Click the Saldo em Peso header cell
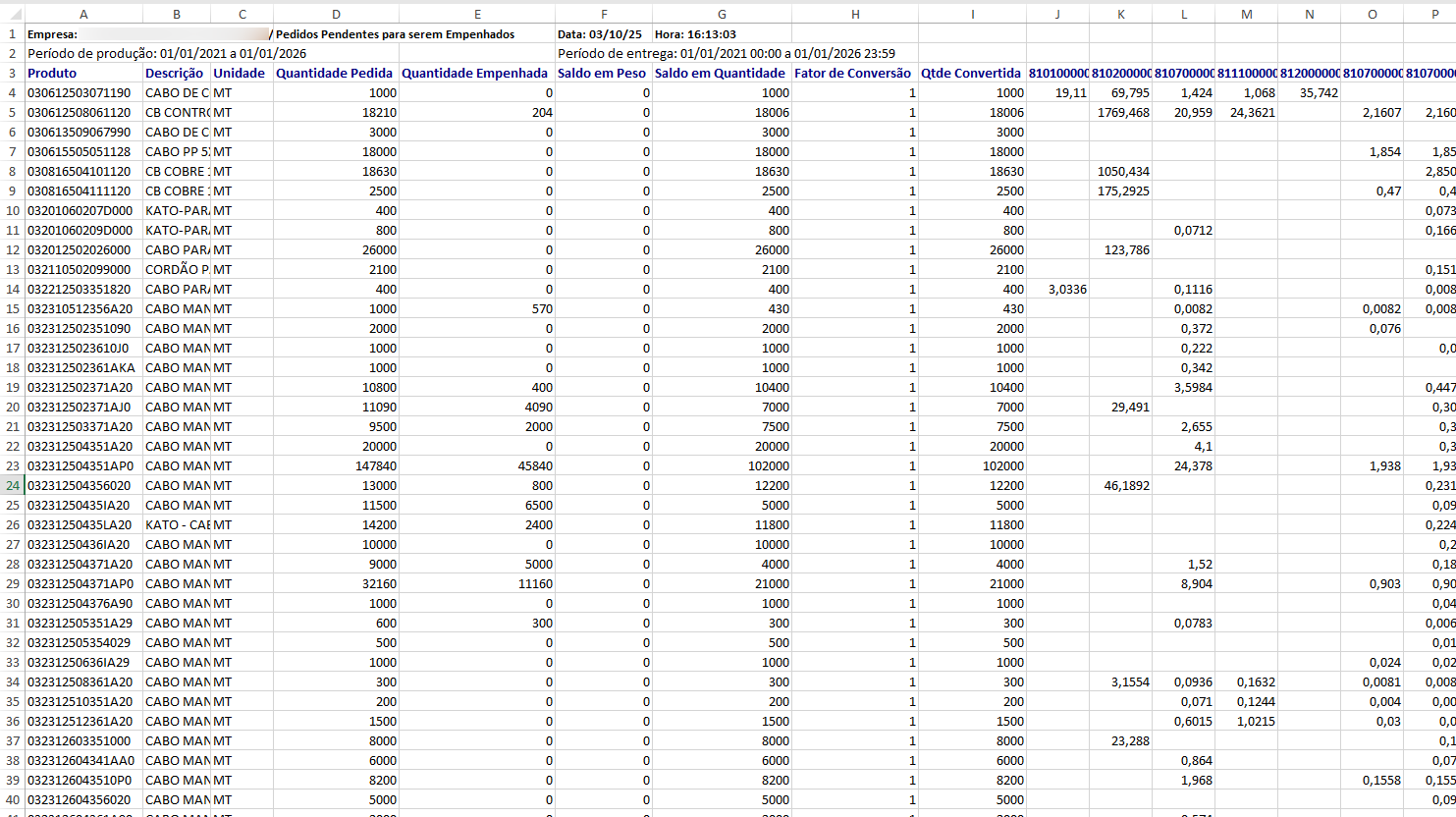 [x=602, y=73]
